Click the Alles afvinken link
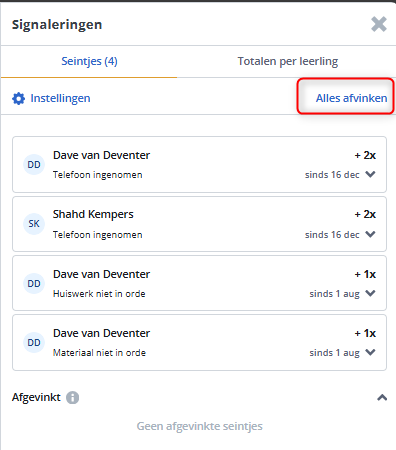The image size is (396, 450). coord(351,98)
